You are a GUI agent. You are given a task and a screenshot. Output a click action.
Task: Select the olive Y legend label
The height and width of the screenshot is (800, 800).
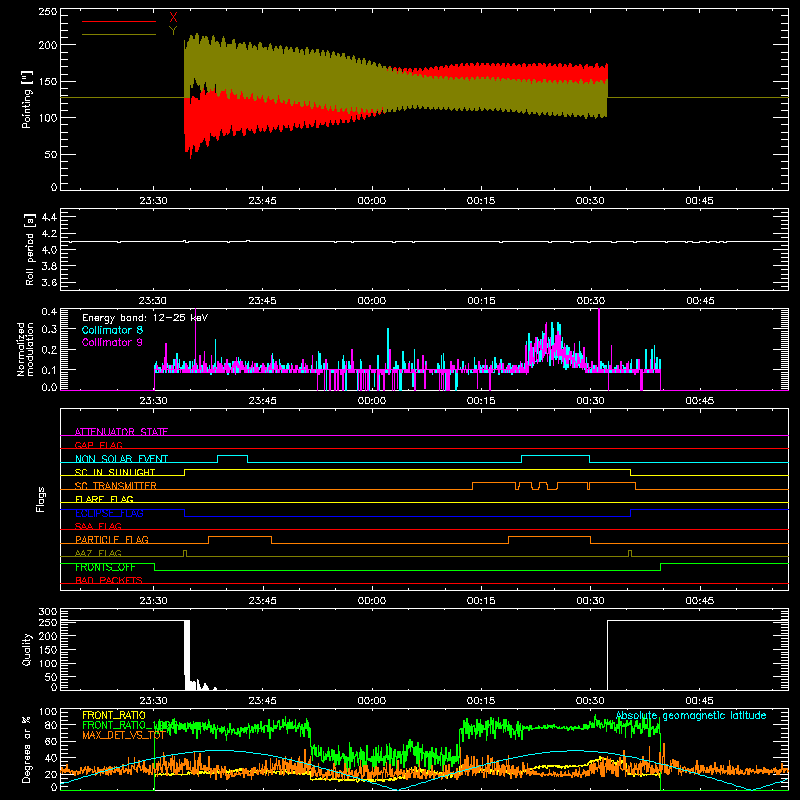(x=173, y=31)
